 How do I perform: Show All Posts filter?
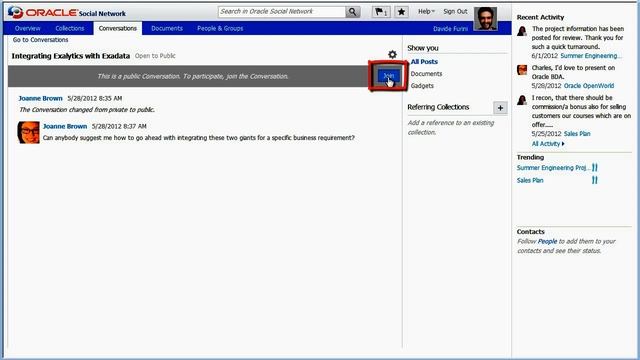pos(424,62)
